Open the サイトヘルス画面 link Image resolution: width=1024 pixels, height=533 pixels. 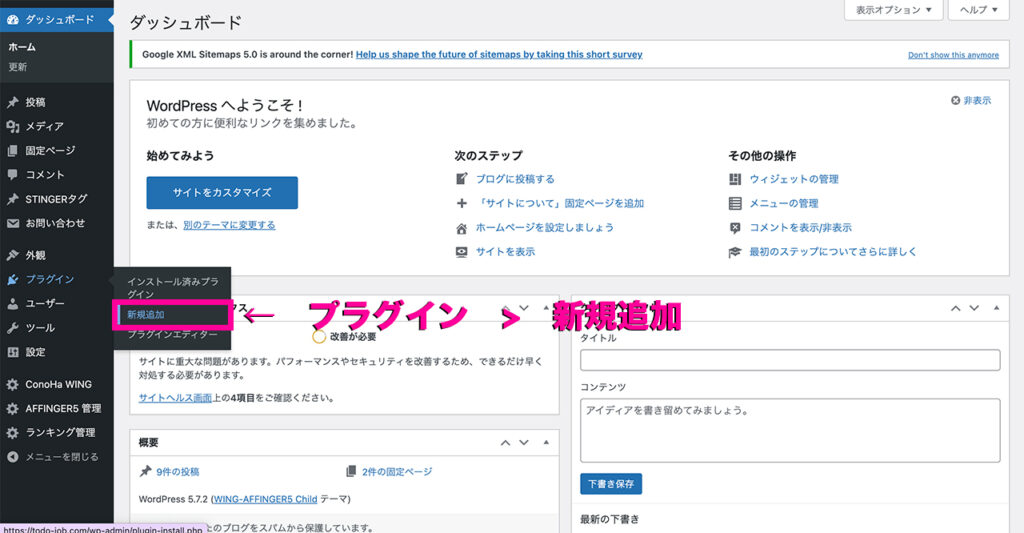click(175, 397)
